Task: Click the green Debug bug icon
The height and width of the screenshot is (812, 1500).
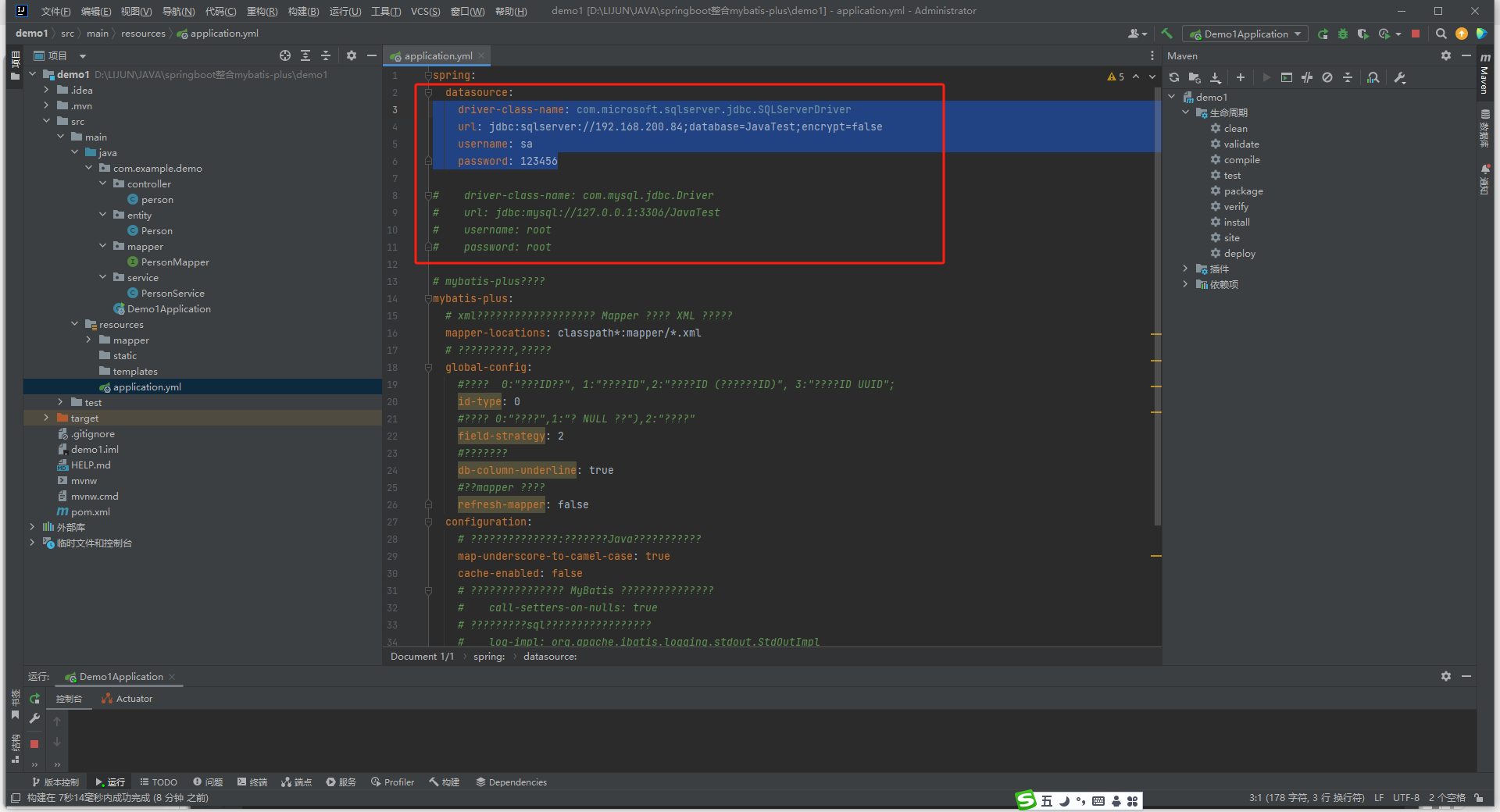Action: [1343, 34]
